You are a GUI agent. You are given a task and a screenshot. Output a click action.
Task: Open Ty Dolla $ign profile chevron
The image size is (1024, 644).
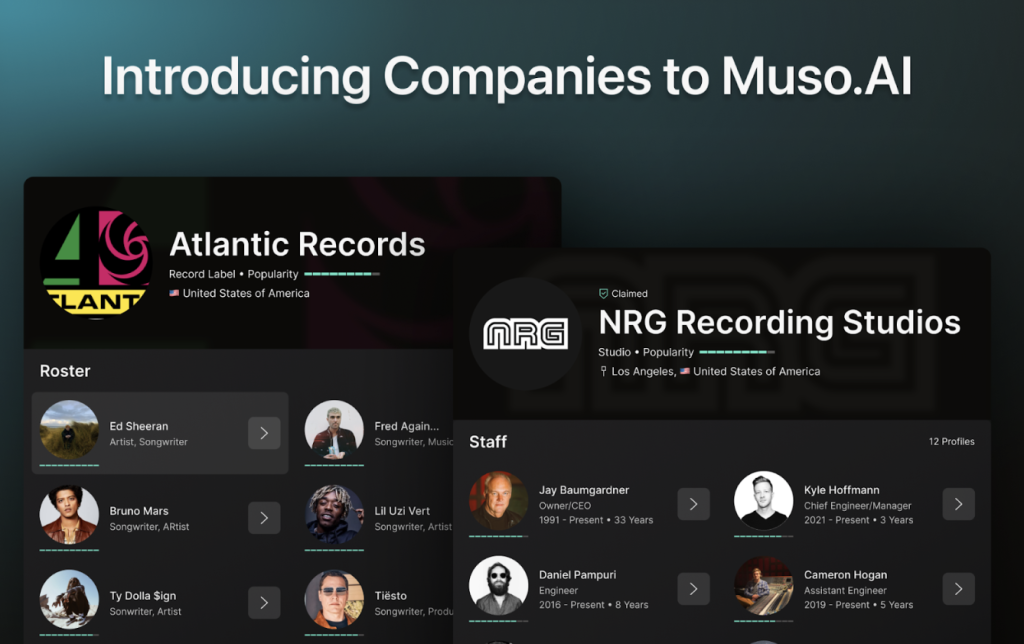point(264,603)
